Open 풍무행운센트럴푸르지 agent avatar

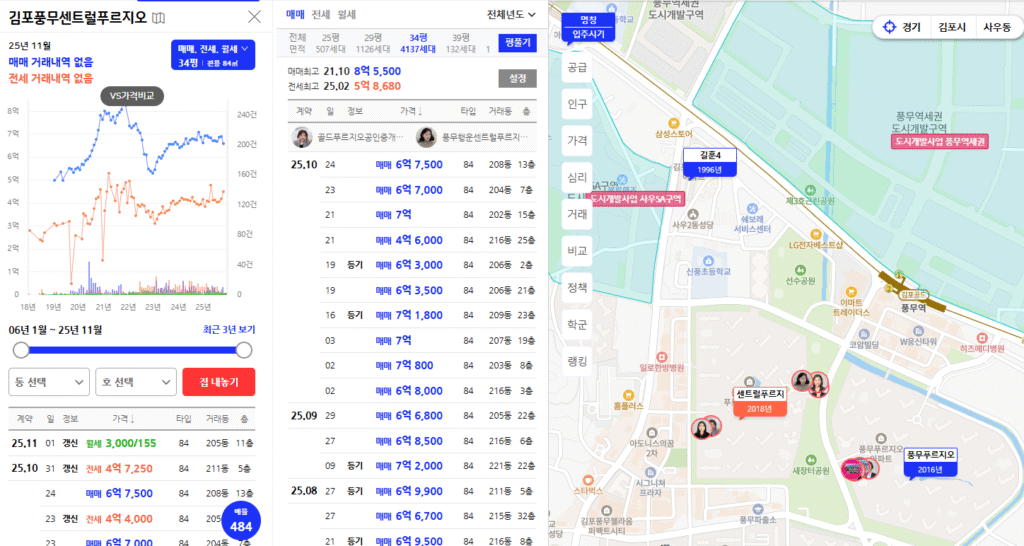[426, 137]
